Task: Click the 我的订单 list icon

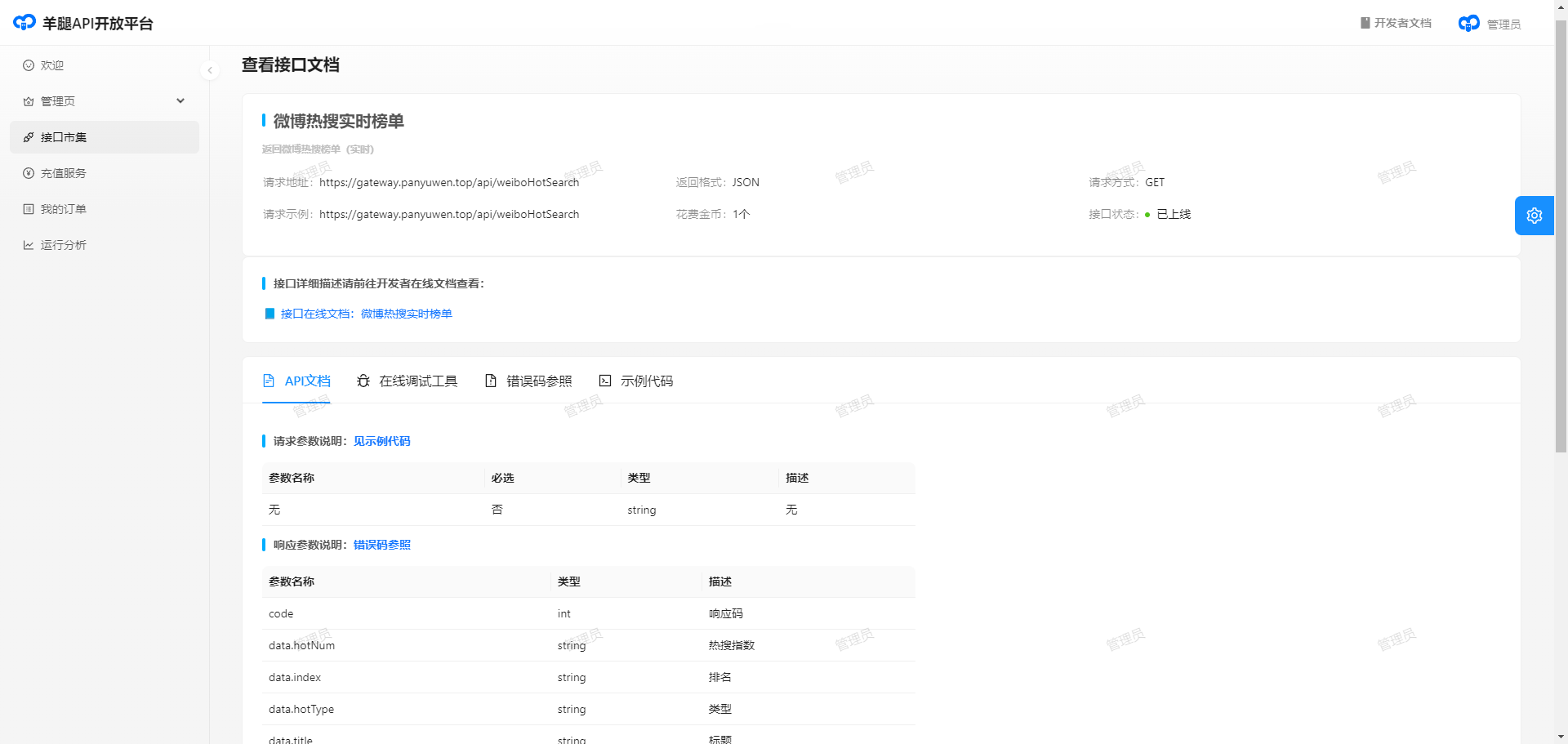Action: (x=29, y=209)
